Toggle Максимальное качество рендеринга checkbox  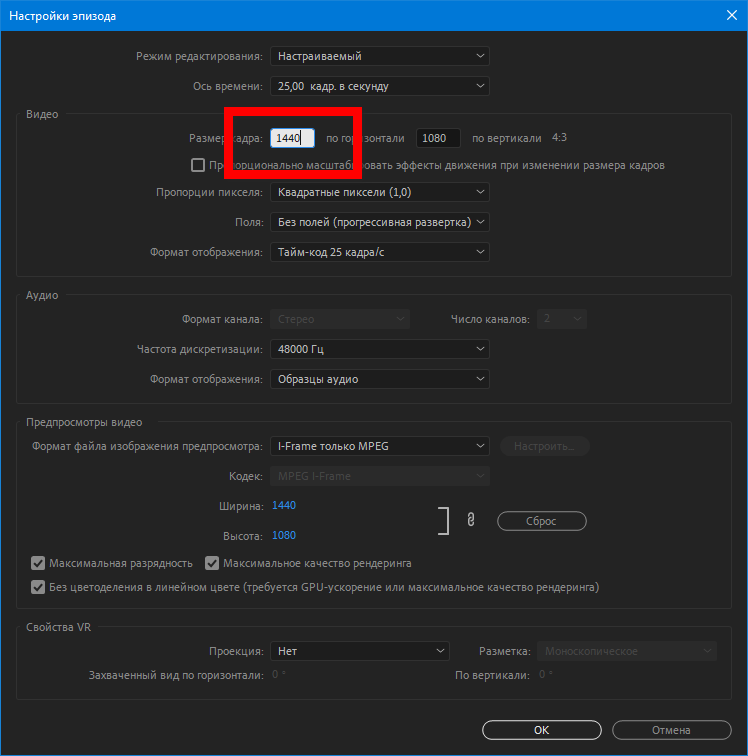click(212, 563)
